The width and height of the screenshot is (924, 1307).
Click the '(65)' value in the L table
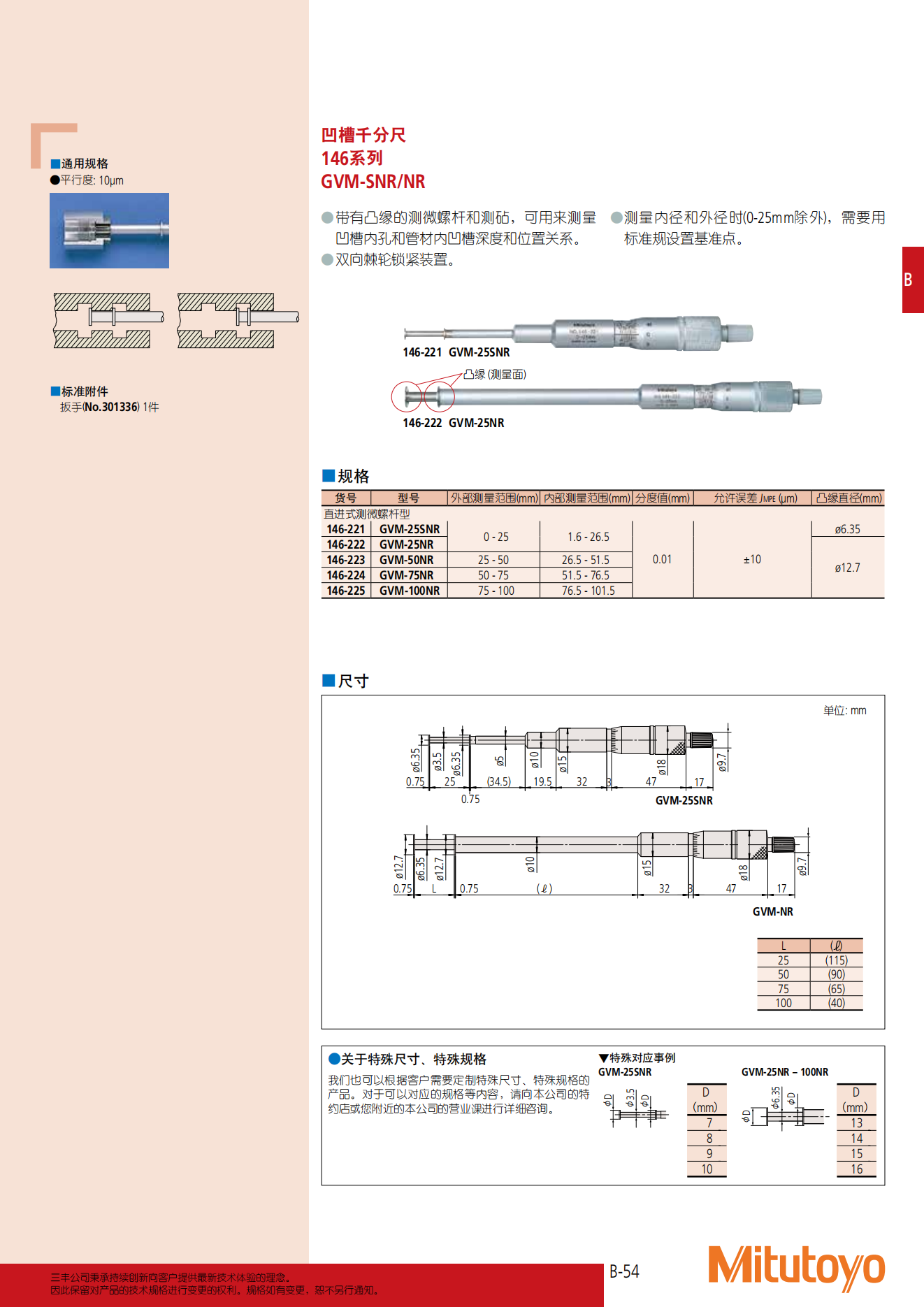pos(837,989)
